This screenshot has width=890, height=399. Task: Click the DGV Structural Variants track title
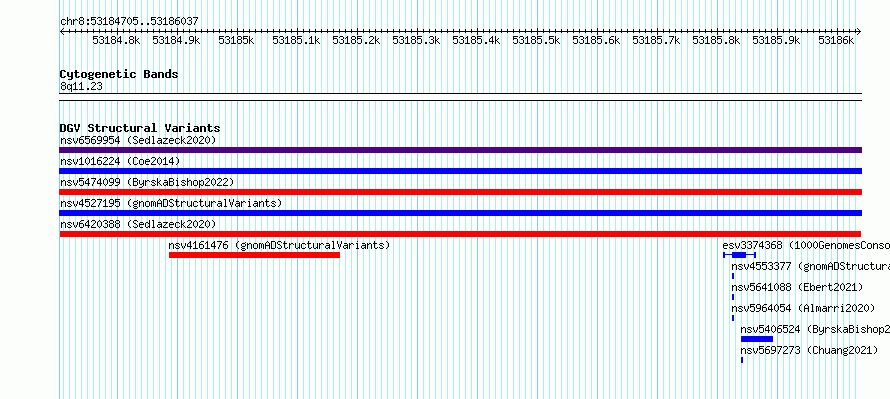[140, 128]
